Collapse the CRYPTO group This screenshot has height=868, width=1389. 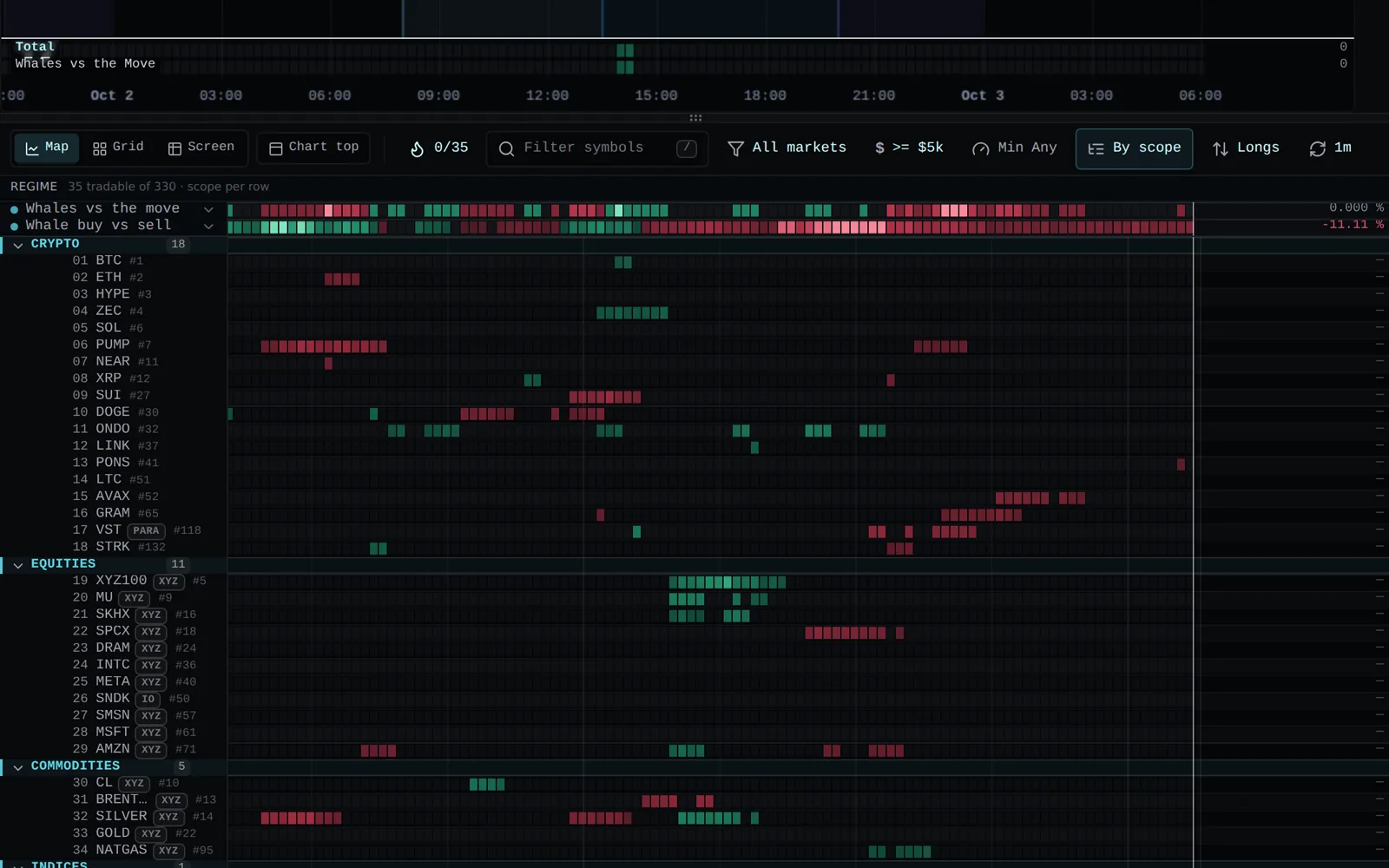(17, 245)
